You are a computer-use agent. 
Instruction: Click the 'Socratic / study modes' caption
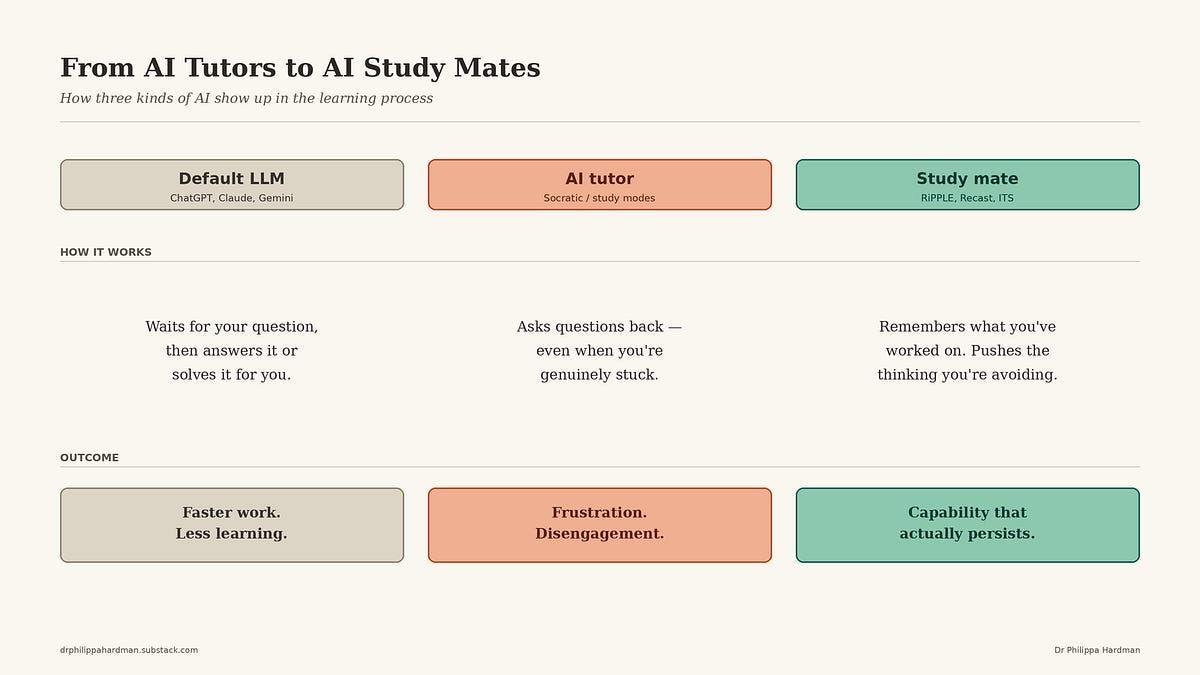pyautogui.click(x=600, y=198)
